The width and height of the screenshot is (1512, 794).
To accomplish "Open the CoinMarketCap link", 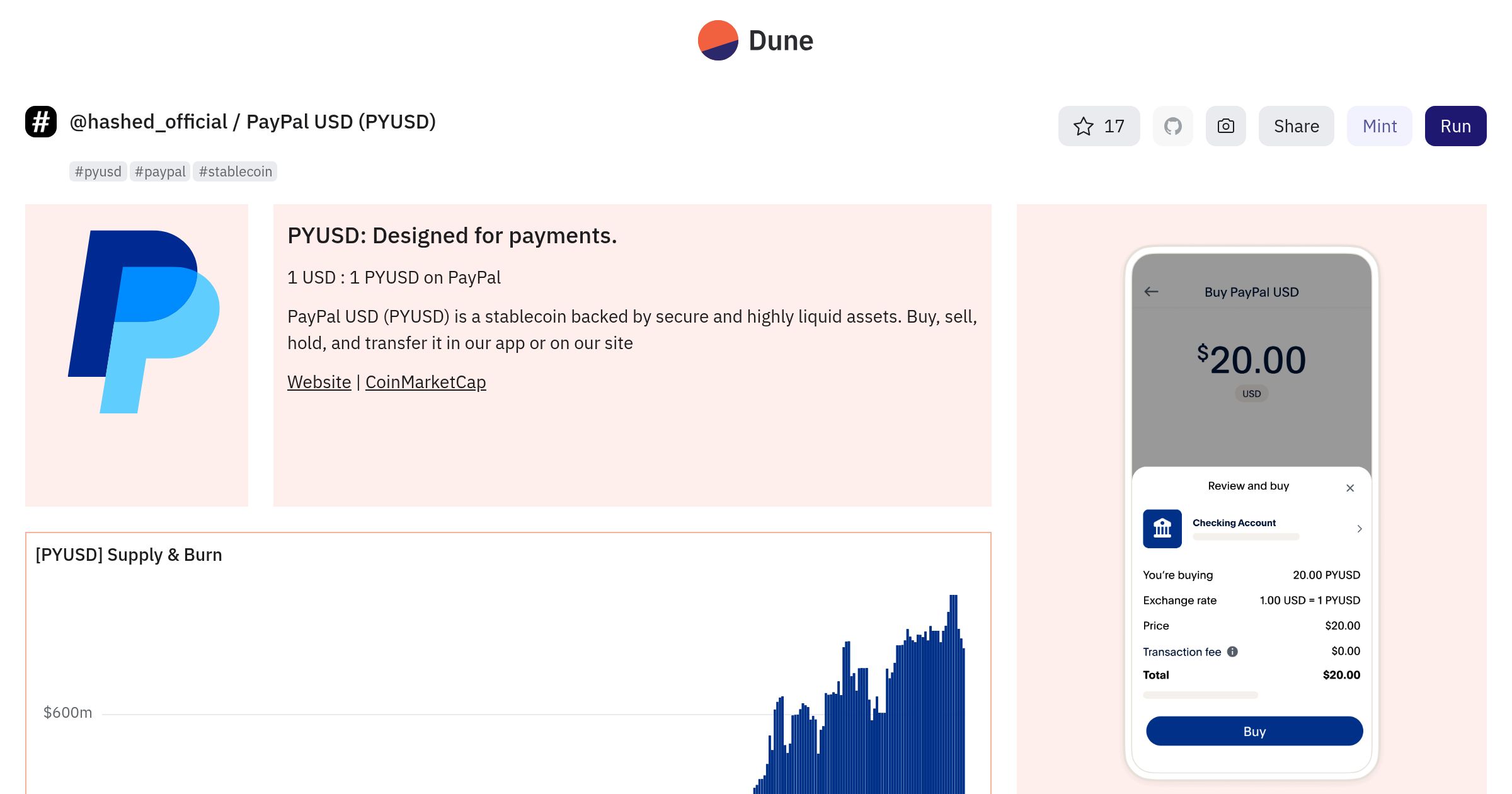I will (x=425, y=382).
